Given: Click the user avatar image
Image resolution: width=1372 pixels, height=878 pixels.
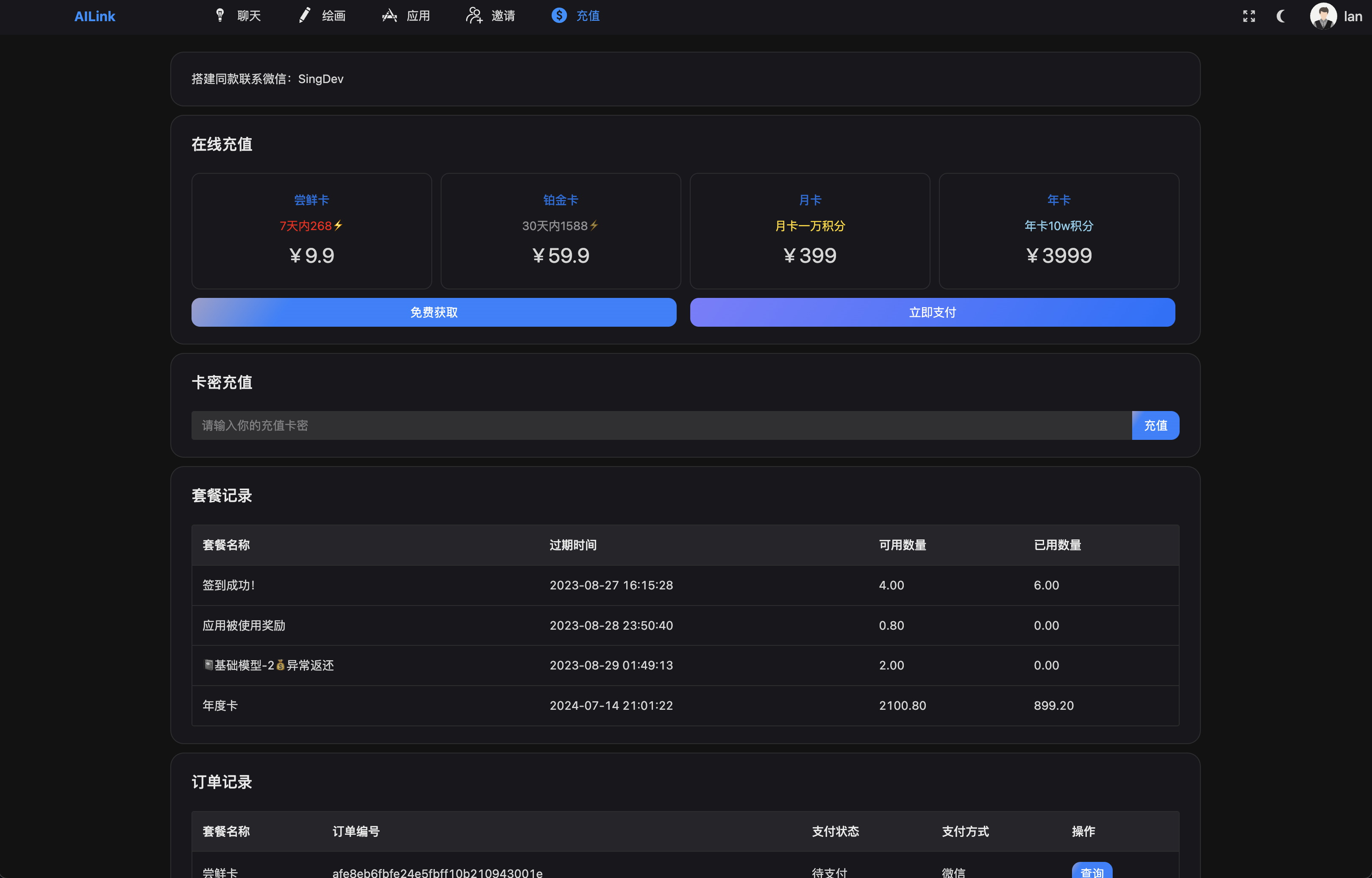Looking at the screenshot, I should click(1323, 16).
